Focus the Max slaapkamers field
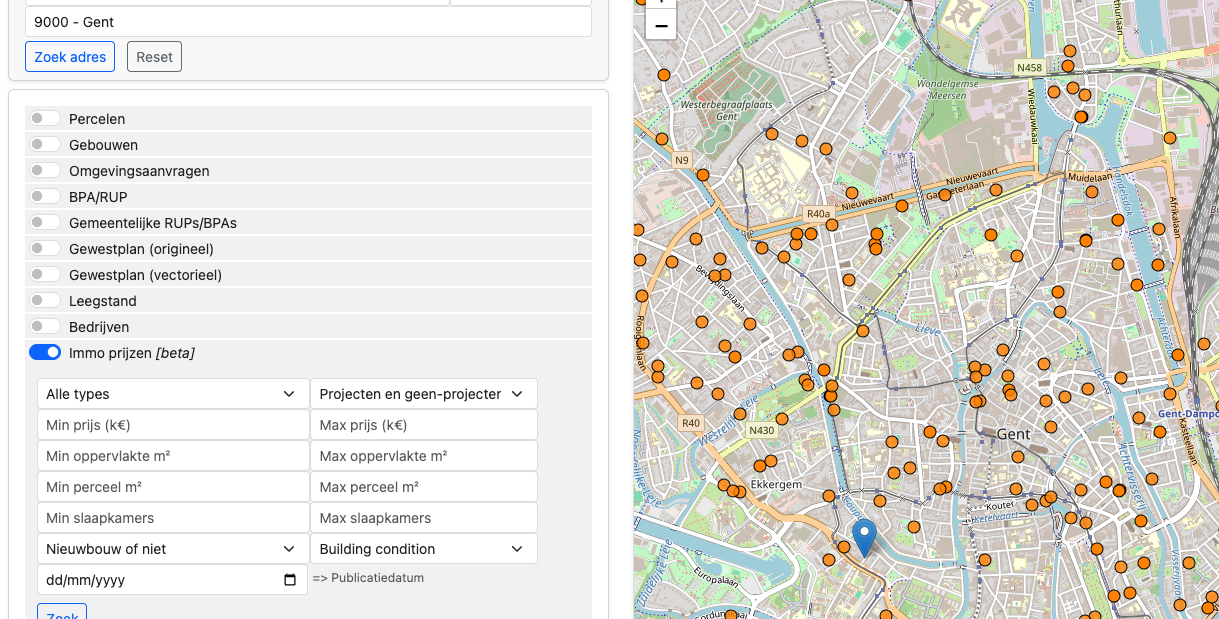The image size is (1219, 619). (424, 518)
